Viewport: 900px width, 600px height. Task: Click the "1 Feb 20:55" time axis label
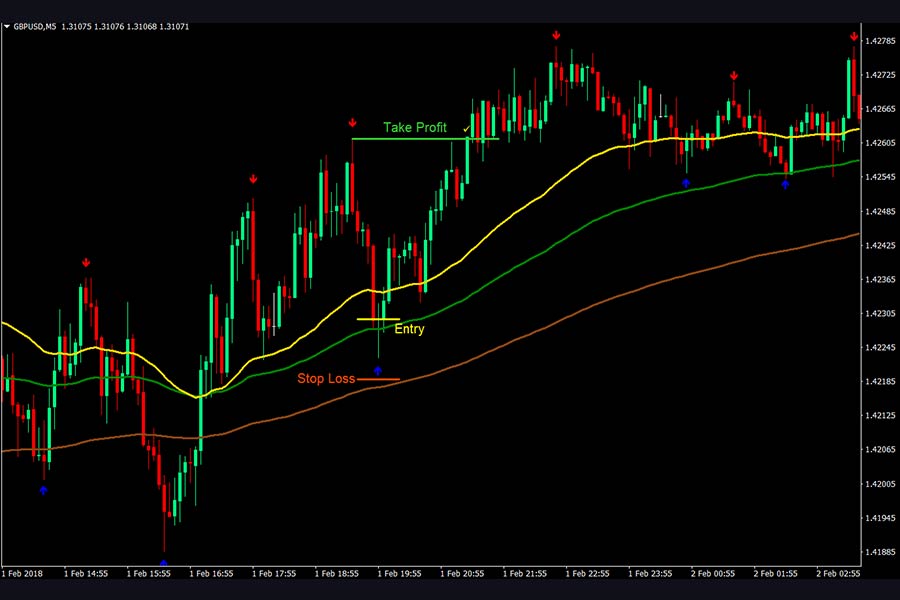click(x=461, y=574)
